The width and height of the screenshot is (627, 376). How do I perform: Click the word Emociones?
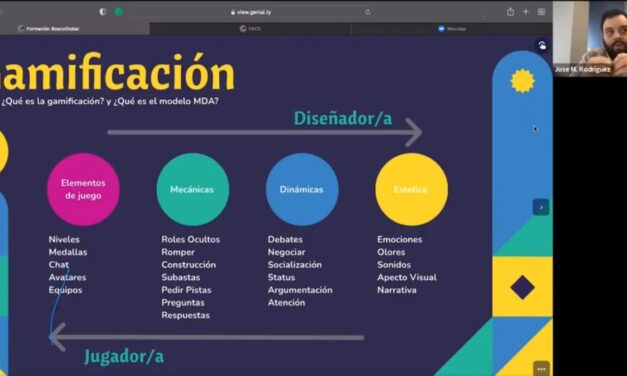pyautogui.click(x=399, y=239)
